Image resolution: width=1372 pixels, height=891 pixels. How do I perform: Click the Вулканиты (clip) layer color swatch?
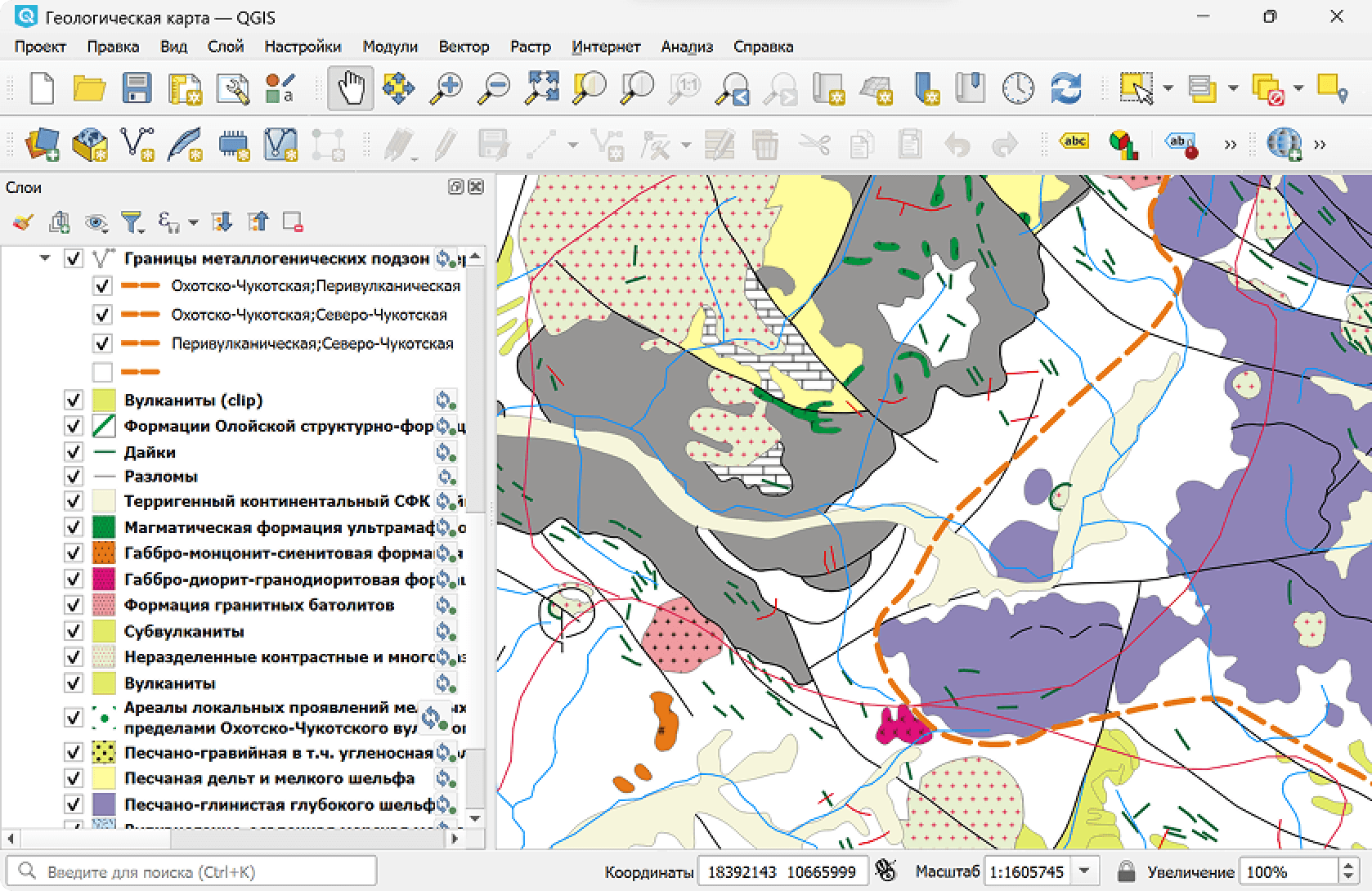click(x=103, y=401)
